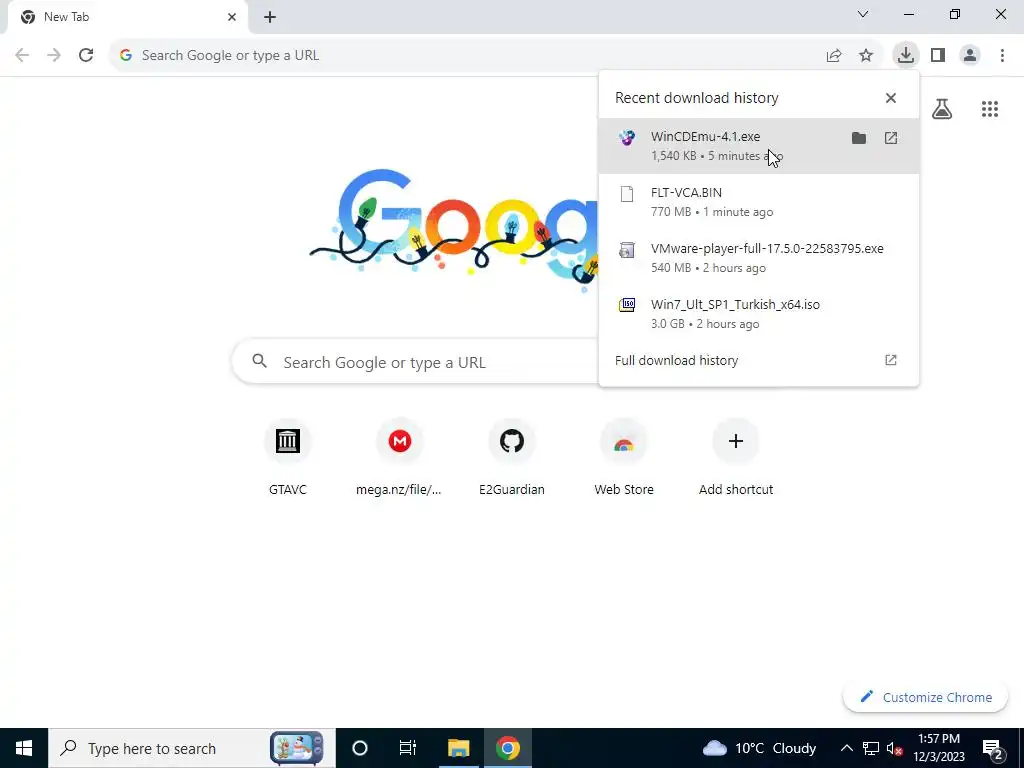
Task: Open the Search Labs flask icon
Action: [x=942, y=109]
